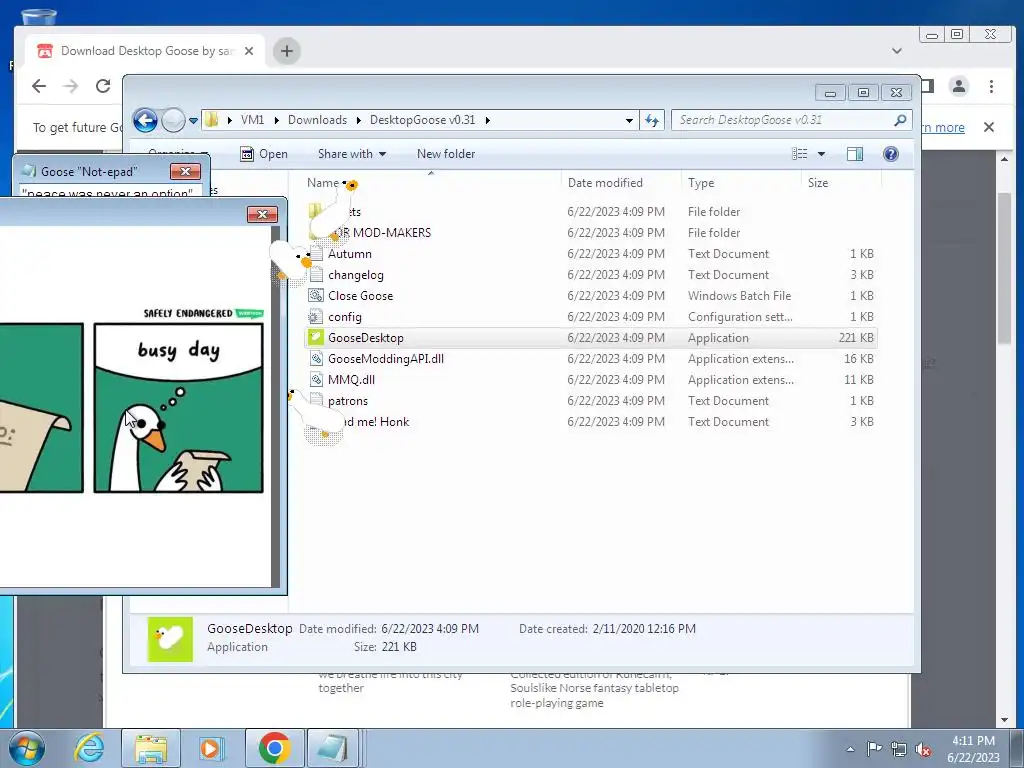Click the large goose icon in details pane
1024x768 pixels.
tap(170, 639)
